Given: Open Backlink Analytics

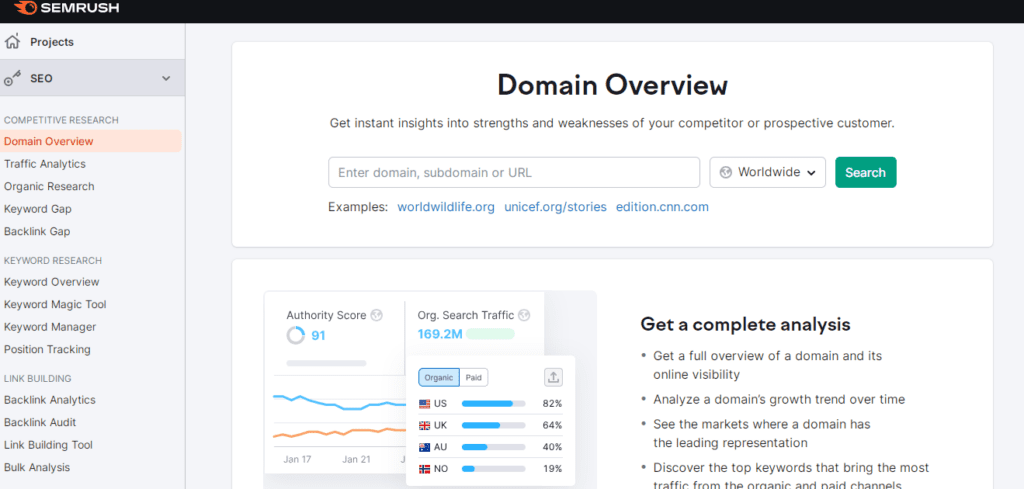Looking at the screenshot, I should coord(50,400).
